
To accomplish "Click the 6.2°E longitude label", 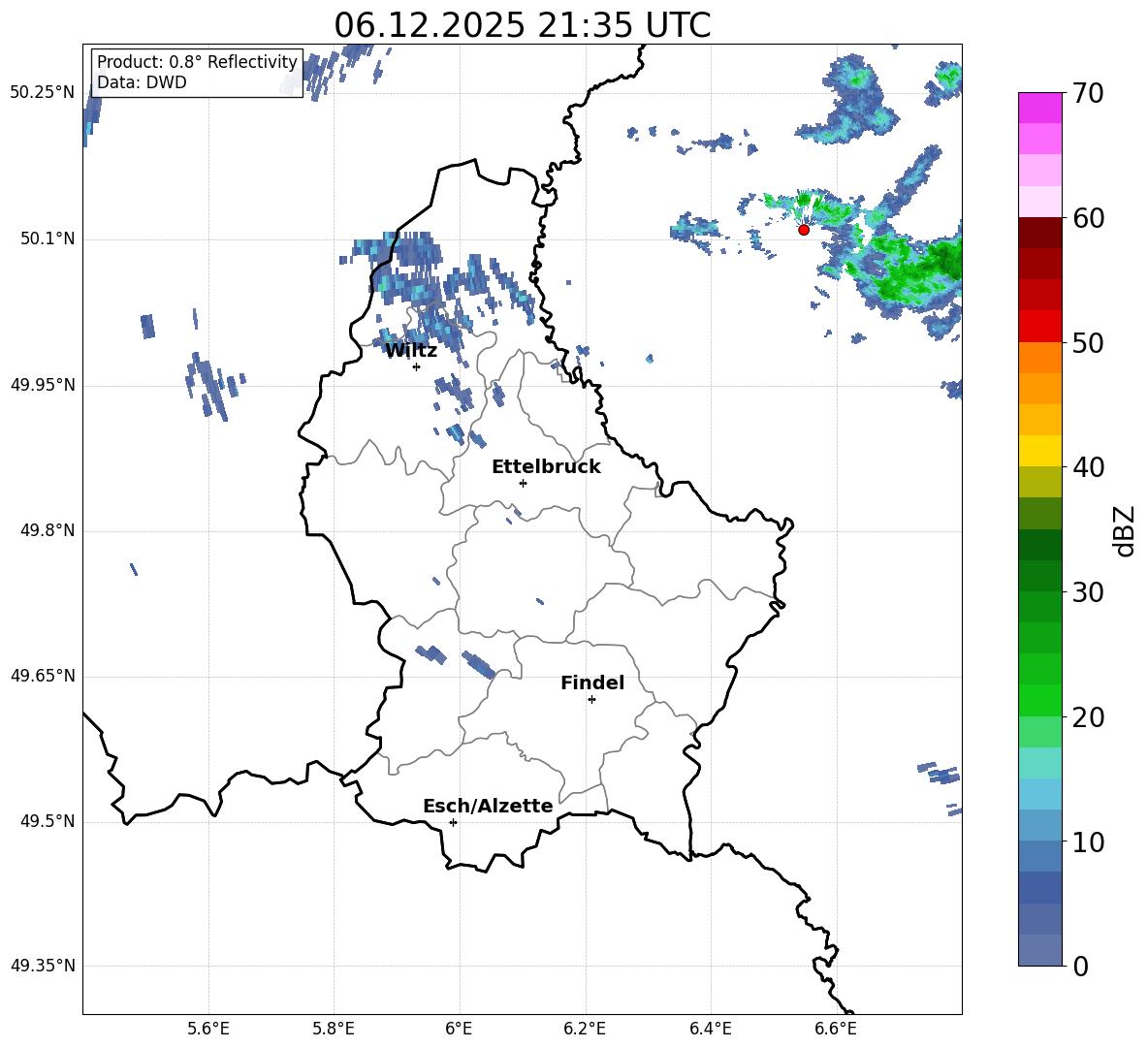I will point(585,1029).
